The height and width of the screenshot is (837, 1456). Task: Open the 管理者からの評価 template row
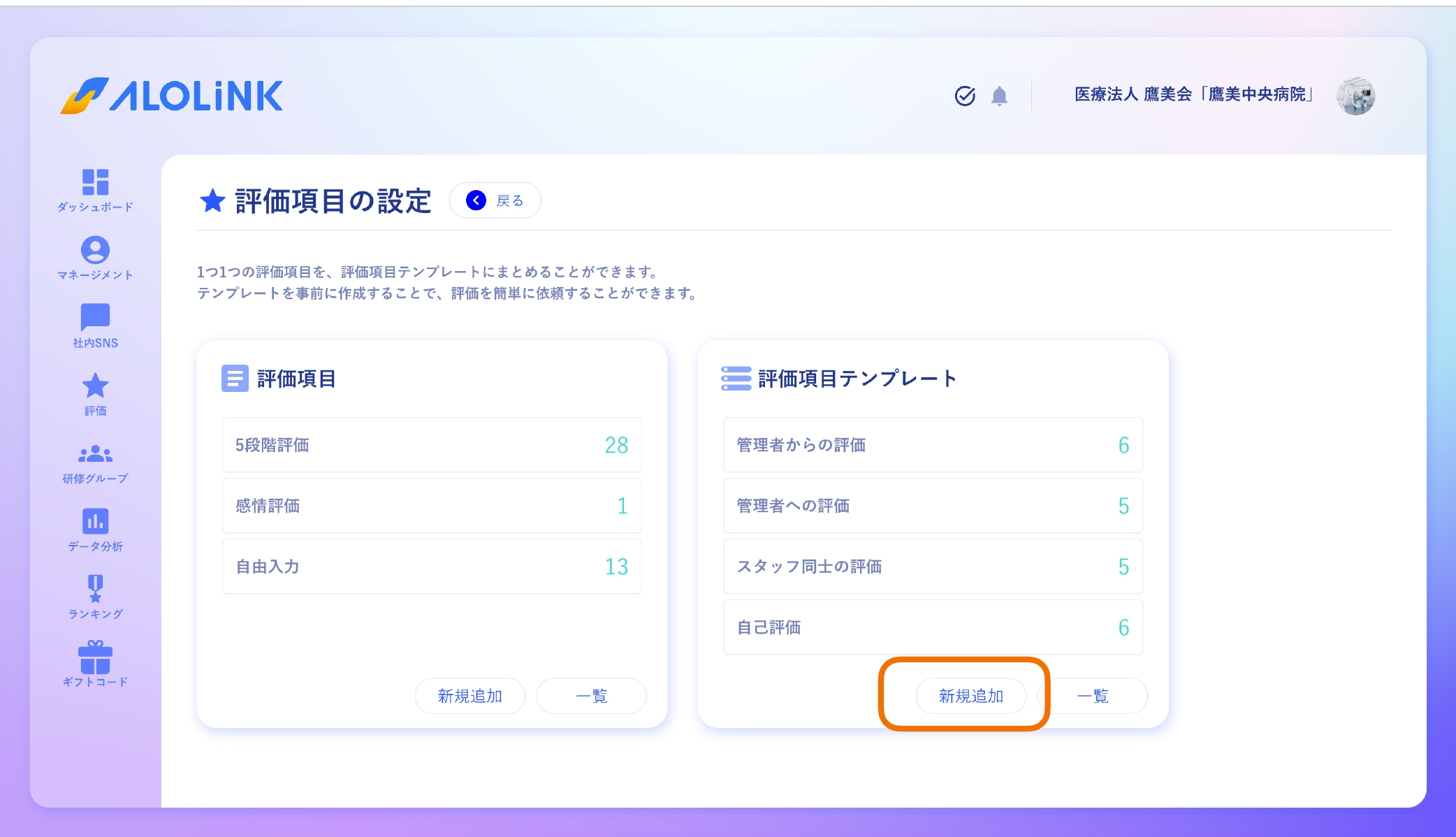coord(933,445)
